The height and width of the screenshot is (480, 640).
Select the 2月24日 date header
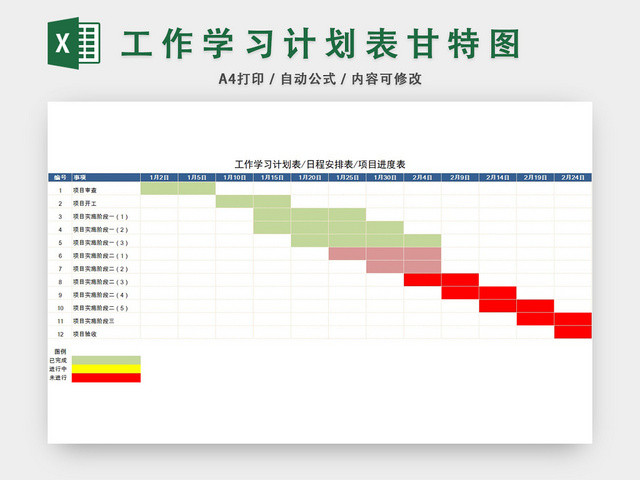(x=573, y=178)
